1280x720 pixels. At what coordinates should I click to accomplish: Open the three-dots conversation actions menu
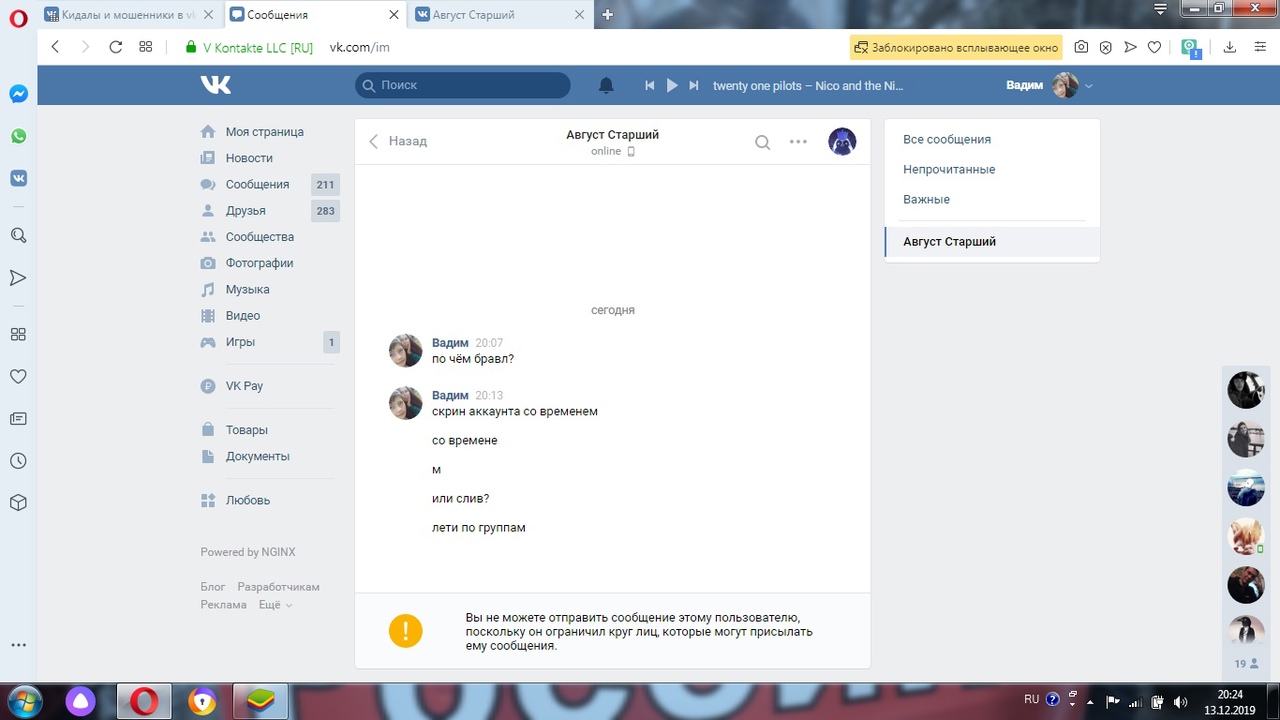tap(798, 142)
